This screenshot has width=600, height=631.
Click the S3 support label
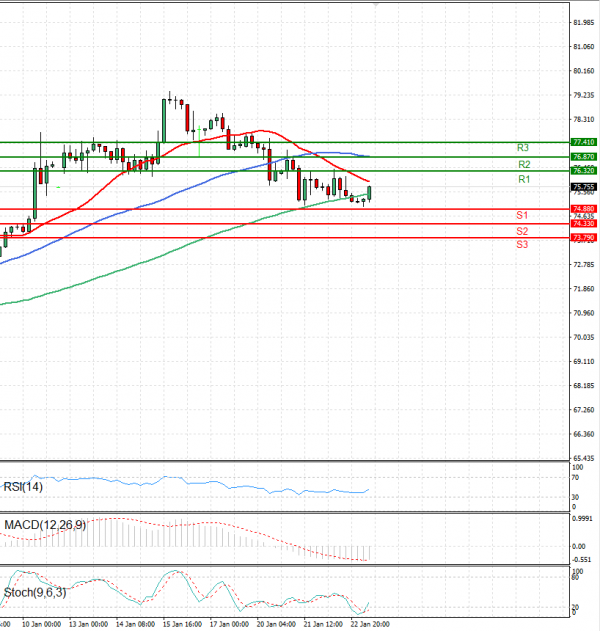522,244
